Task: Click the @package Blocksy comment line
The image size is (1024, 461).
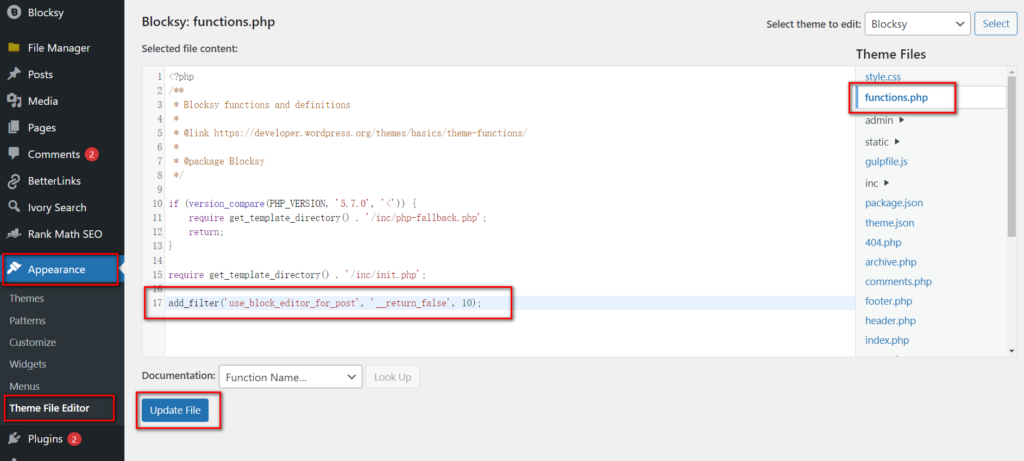Action: click(x=219, y=161)
